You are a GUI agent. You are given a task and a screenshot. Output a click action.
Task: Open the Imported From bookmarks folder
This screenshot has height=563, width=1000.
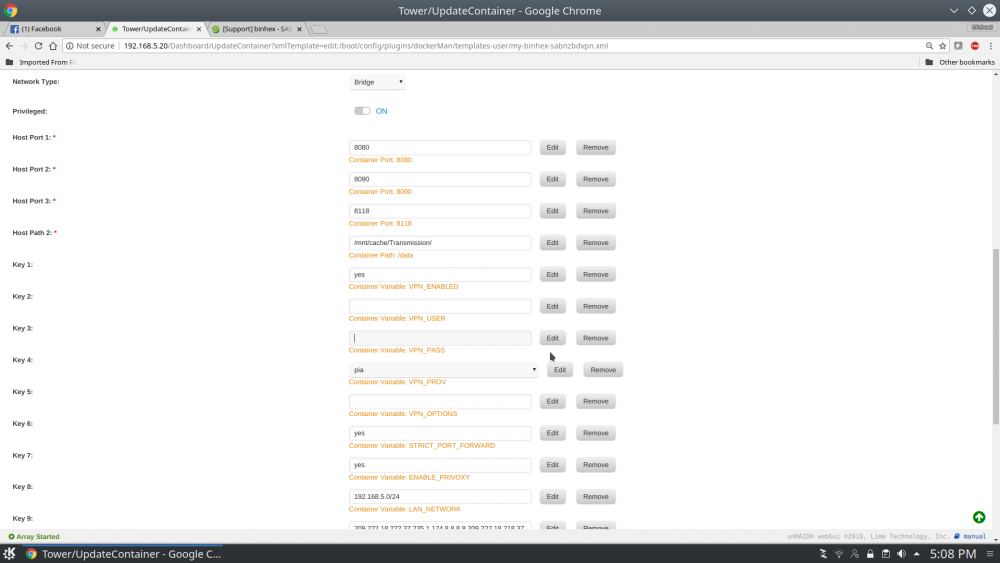click(x=41, y=62)
